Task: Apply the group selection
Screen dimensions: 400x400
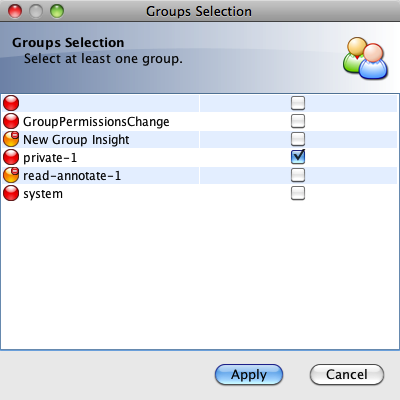Action: 249,374
